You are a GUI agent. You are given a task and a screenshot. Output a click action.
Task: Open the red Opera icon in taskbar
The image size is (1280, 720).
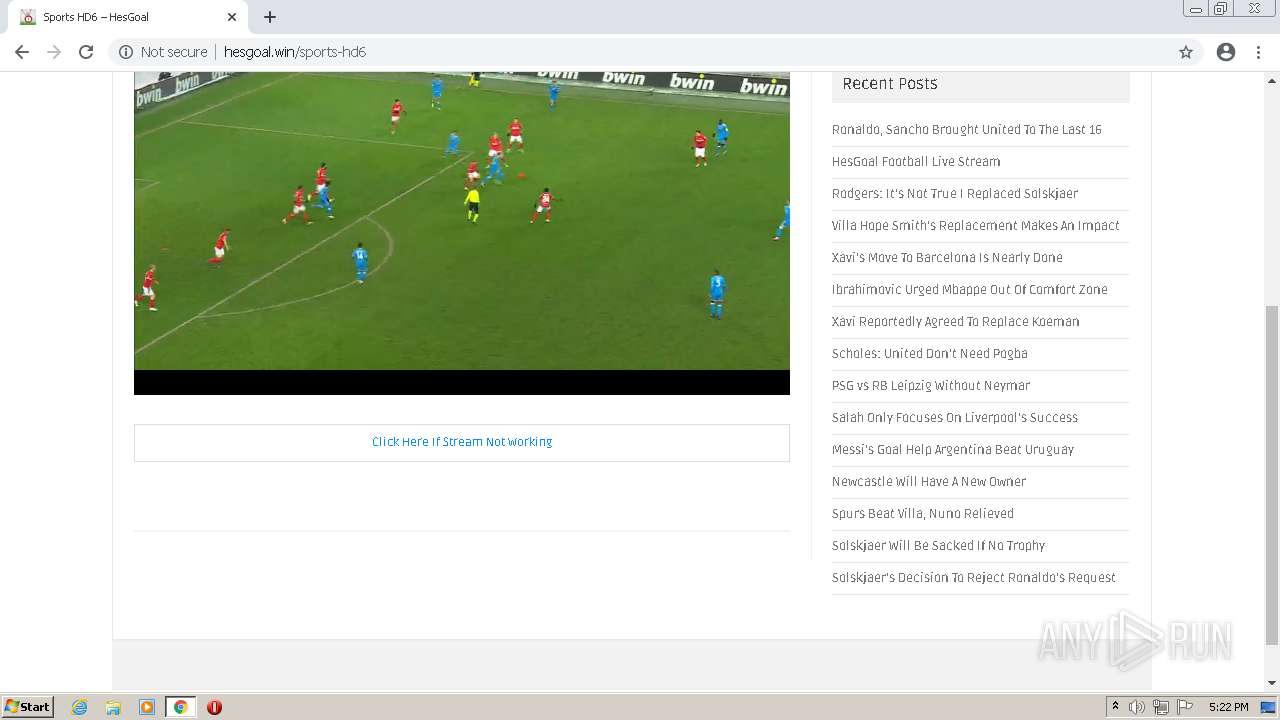(x=214, y=707)
